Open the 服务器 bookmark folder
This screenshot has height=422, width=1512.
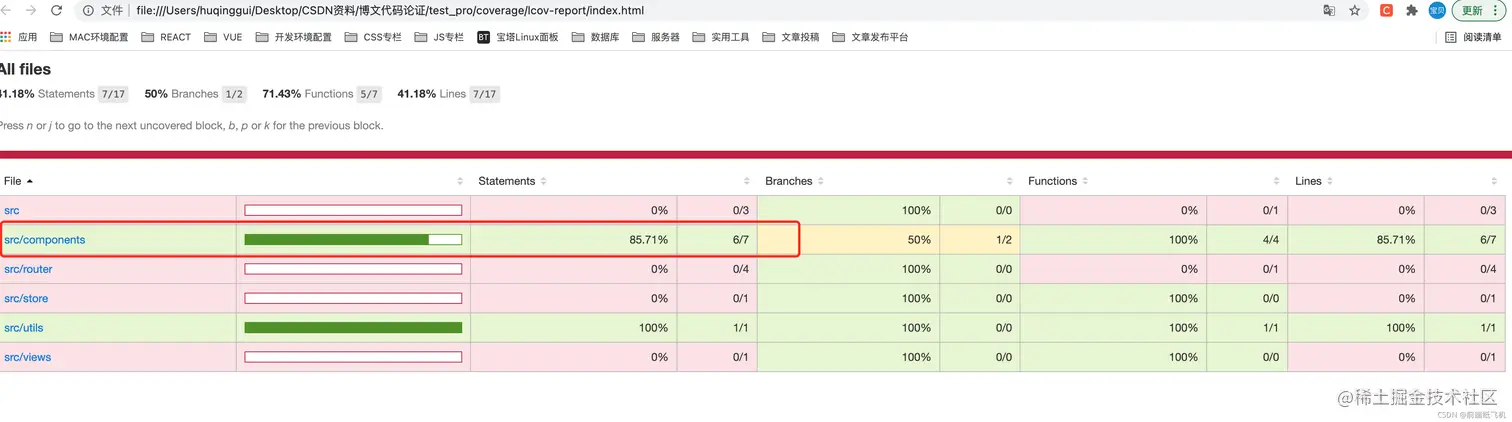(x=656, y=37)
